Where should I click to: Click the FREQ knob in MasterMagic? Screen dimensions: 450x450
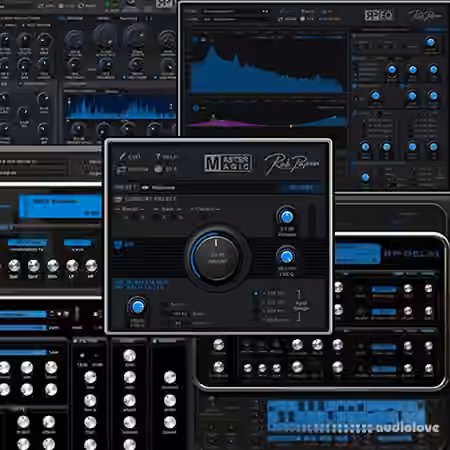coord(286,257)
